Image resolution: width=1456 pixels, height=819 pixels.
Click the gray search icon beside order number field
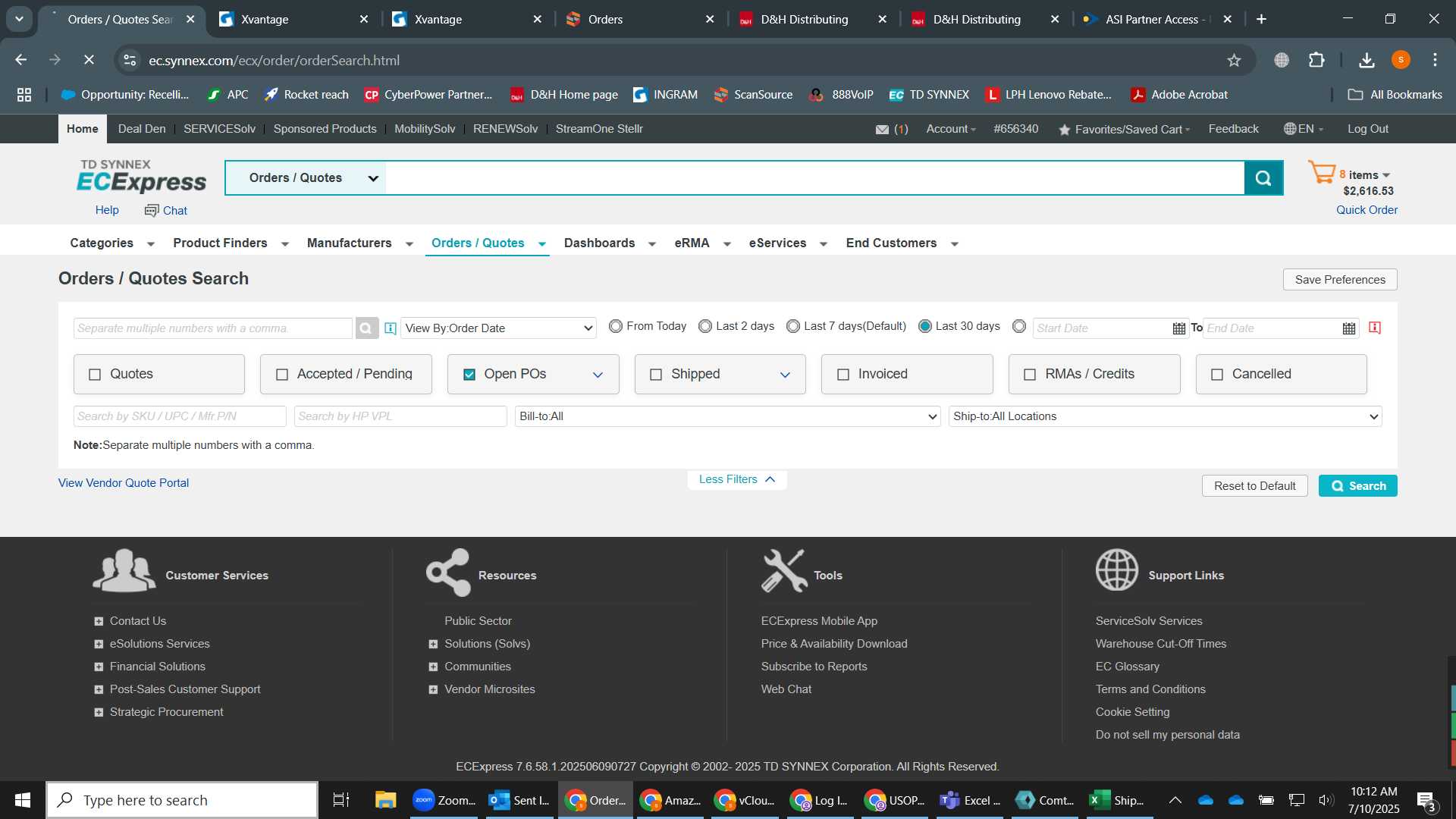pyautogui.click(x=366, y=328)
